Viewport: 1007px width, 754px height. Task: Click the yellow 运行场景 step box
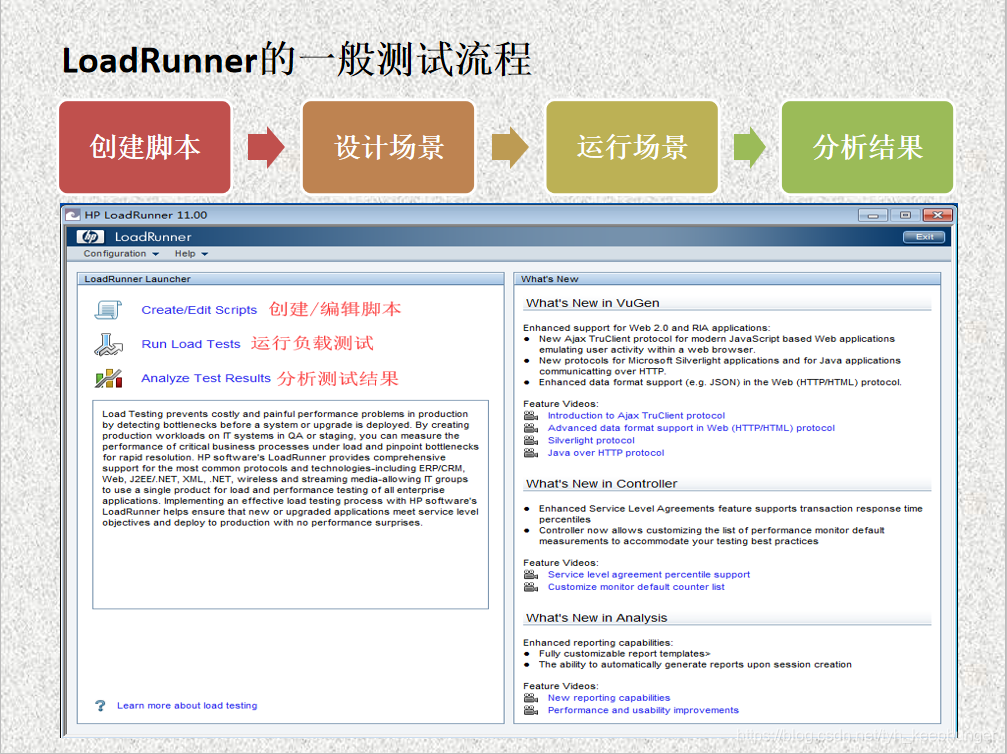tap(632, 147)
